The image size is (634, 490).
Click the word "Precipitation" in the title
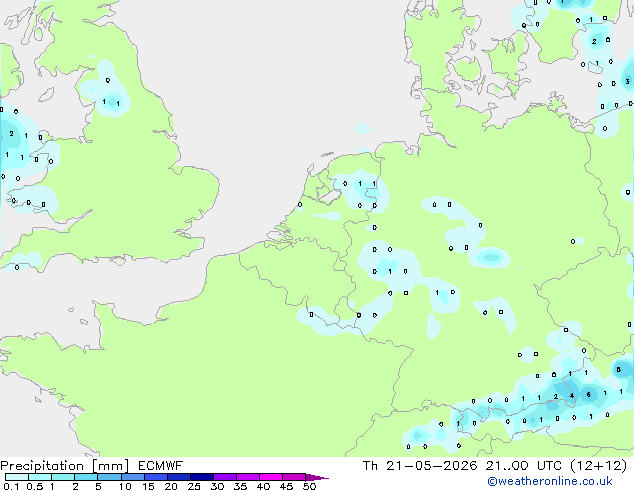pos(42,466)
